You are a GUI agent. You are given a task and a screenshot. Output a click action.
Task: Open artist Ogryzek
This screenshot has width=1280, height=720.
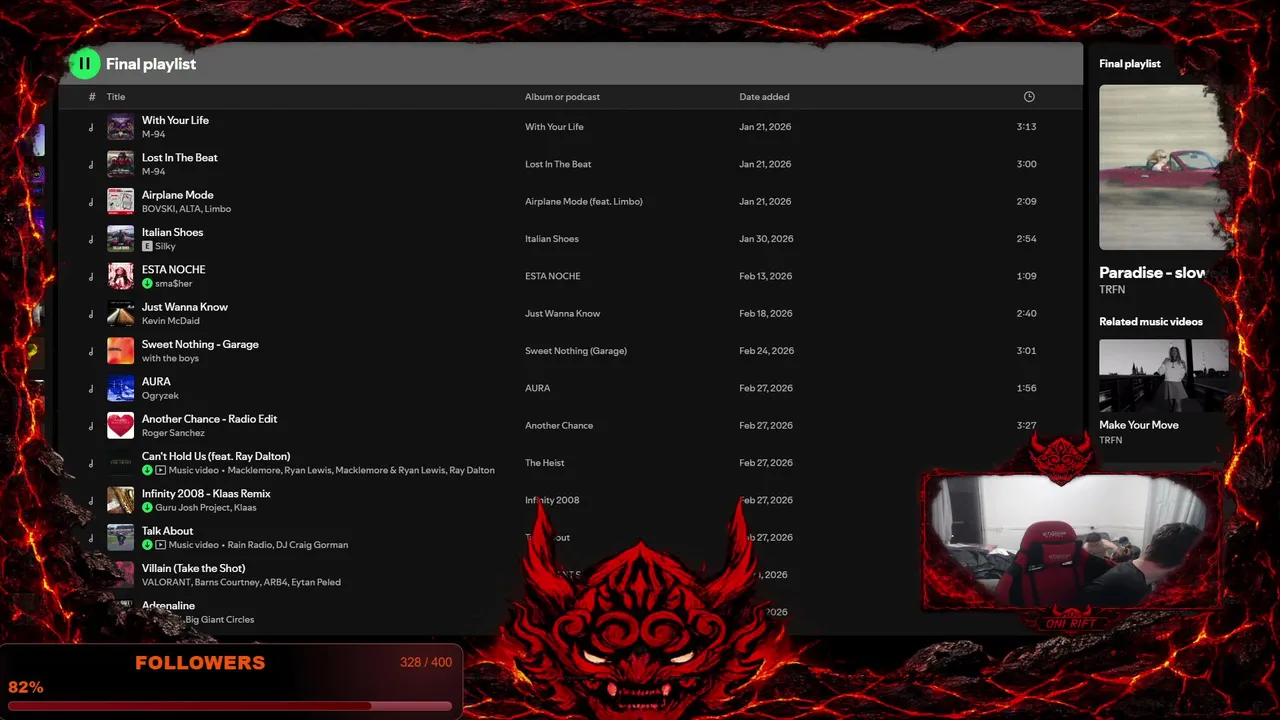[x=160, y=396]
